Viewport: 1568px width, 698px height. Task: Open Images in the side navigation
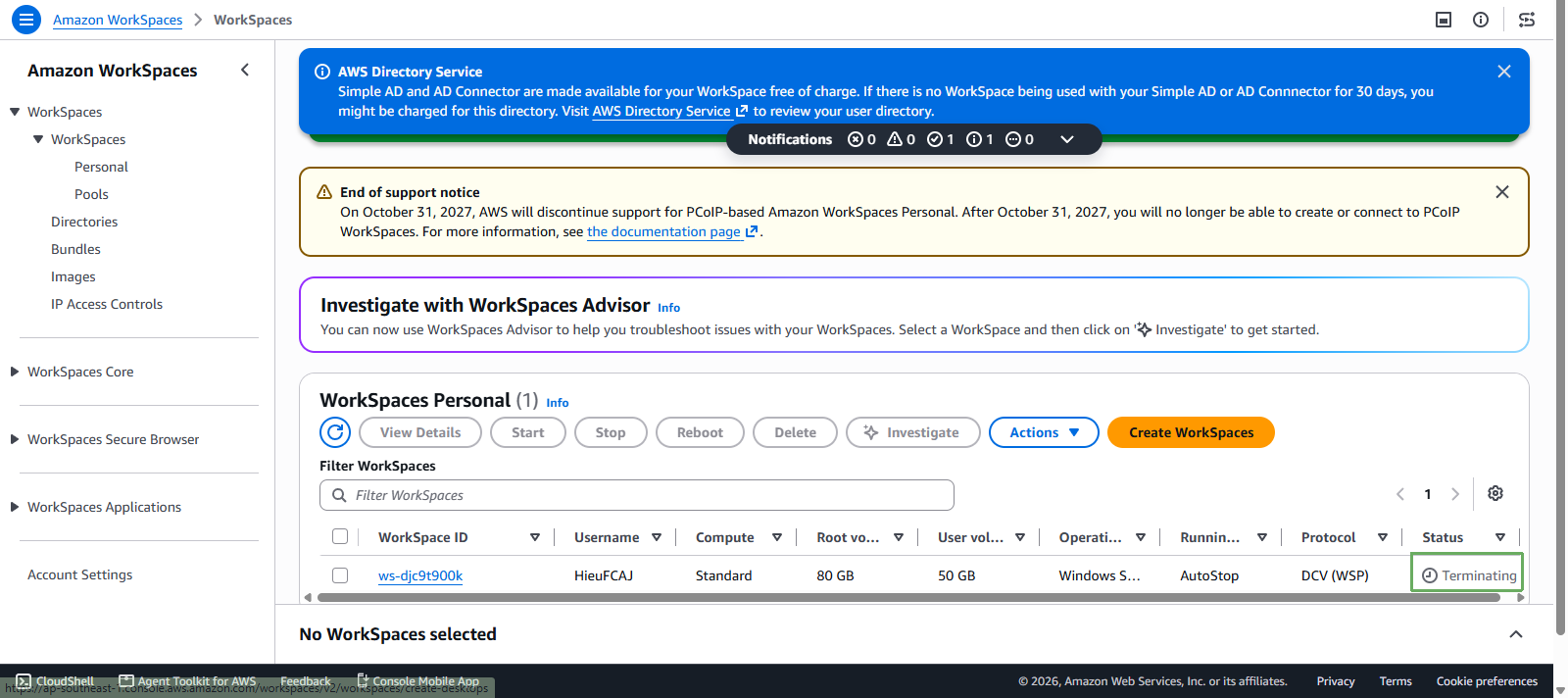73,276
